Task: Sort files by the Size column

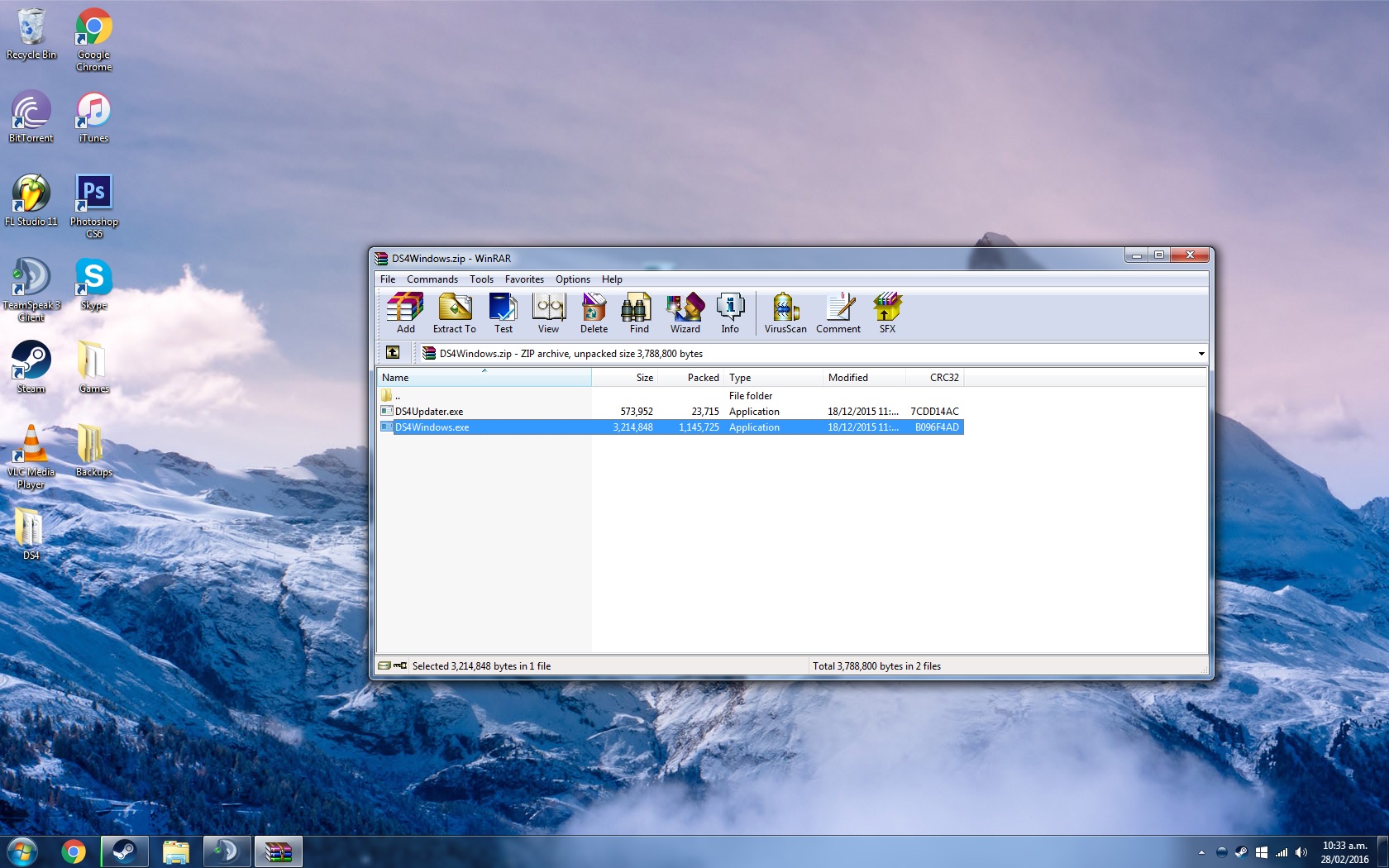Action: click(x=624, y=378)
